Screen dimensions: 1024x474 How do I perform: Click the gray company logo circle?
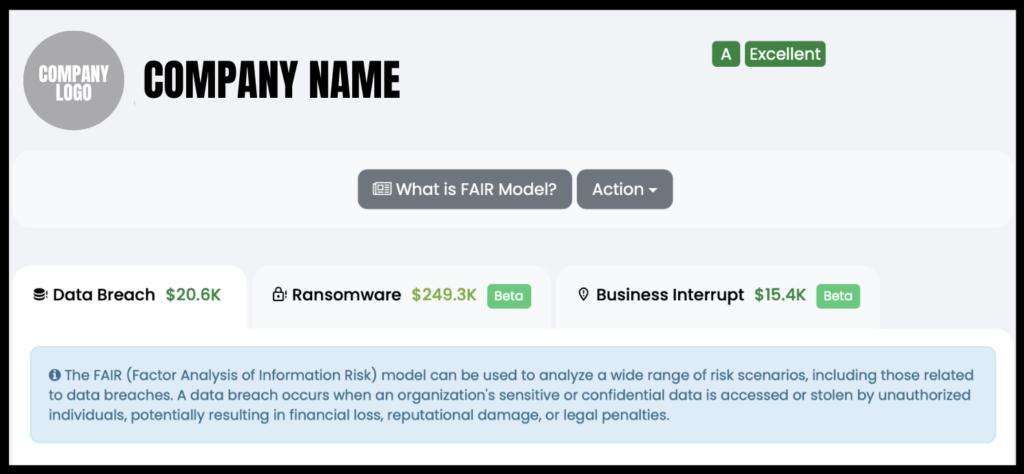coord(73,81)
